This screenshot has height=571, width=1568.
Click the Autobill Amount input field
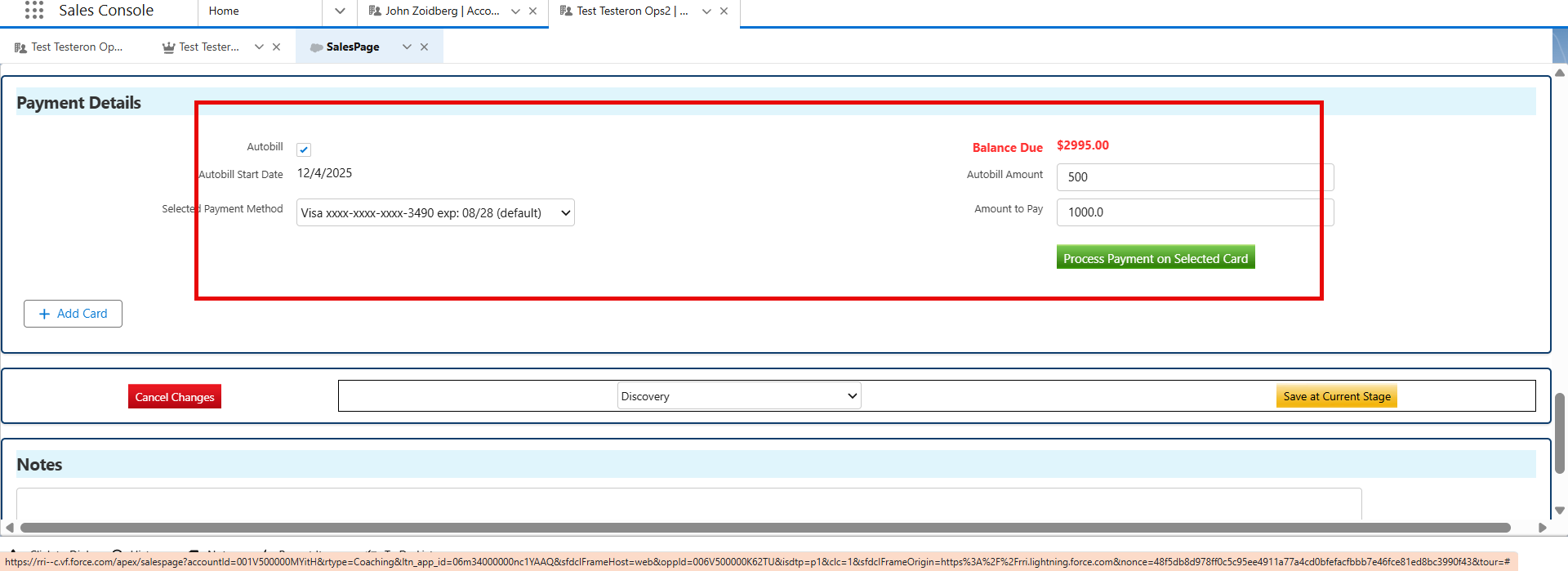pos(1194,177)
